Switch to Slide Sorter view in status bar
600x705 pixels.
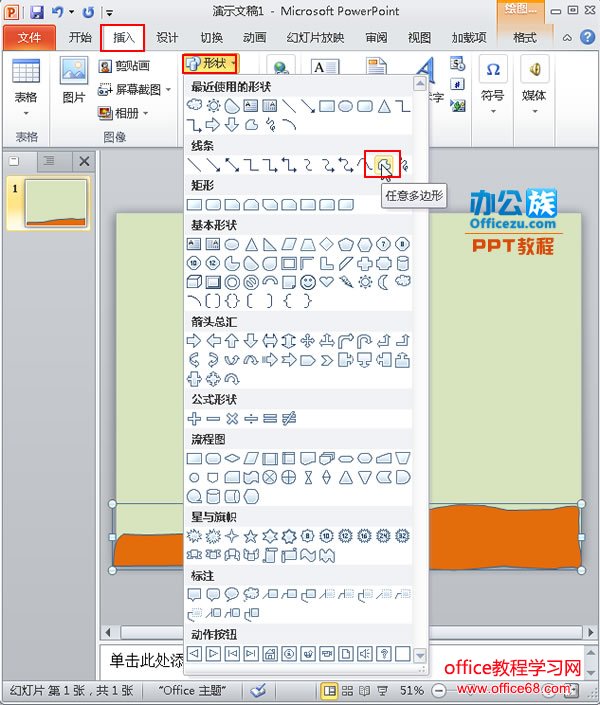pyautogui.click(x=347, y=690)
